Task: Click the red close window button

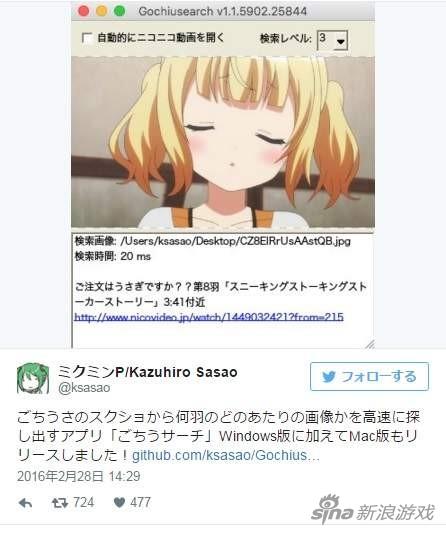Action: [x=84, y=11]
